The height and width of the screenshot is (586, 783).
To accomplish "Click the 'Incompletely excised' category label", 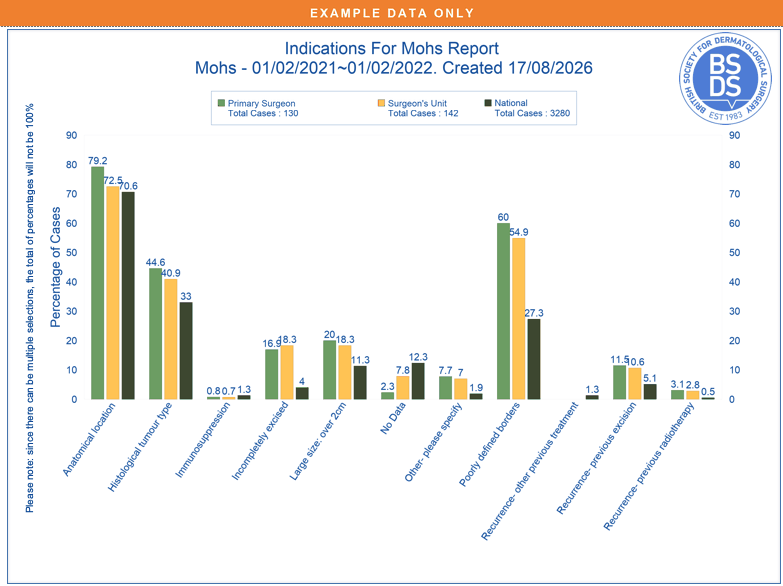I will click(260, 441).
